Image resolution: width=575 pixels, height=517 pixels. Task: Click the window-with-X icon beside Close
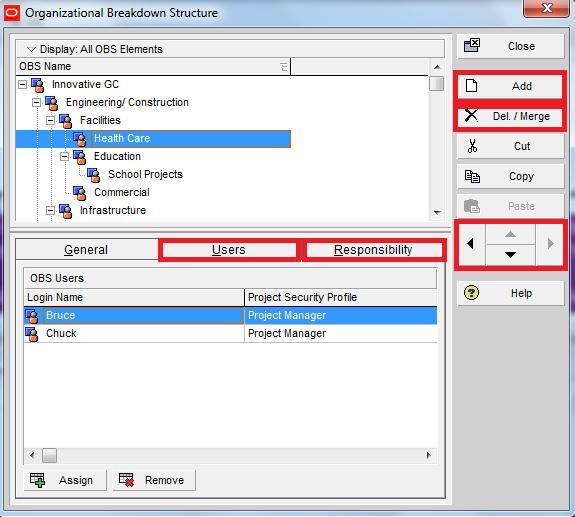tap(472, 45)
